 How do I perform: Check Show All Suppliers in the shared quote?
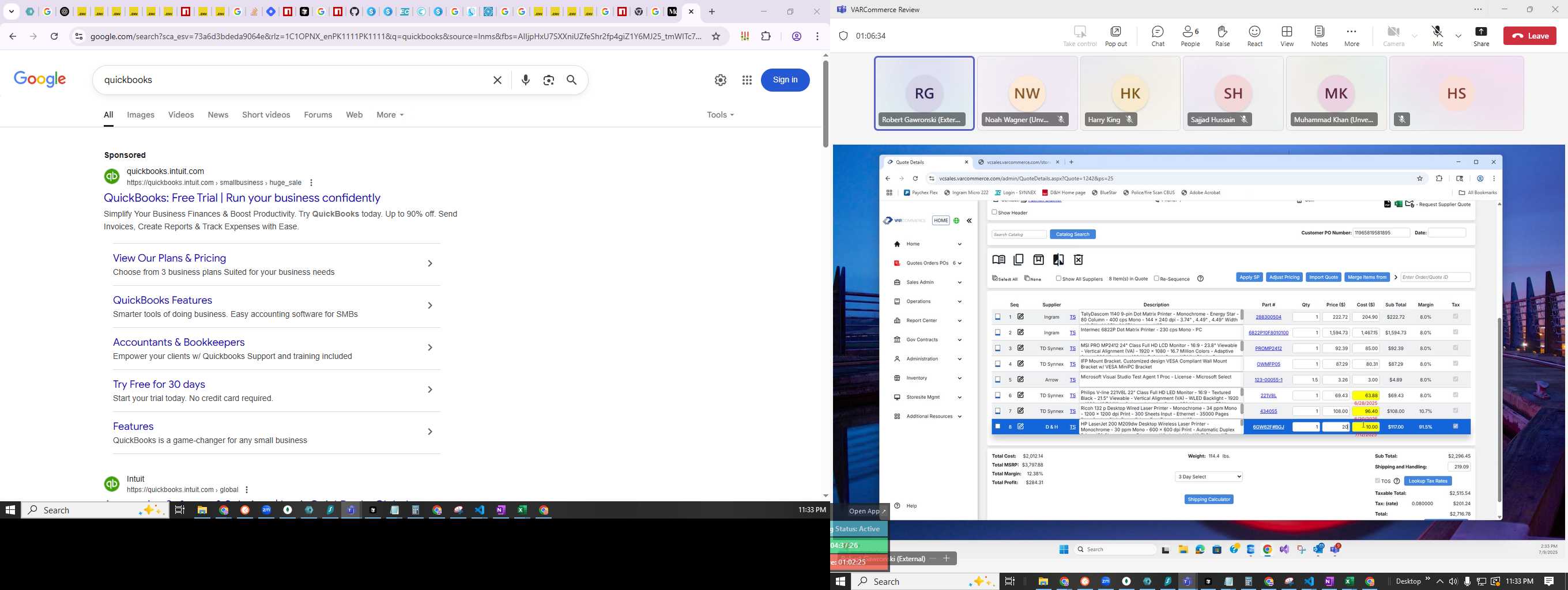[x=1058, y=278]
